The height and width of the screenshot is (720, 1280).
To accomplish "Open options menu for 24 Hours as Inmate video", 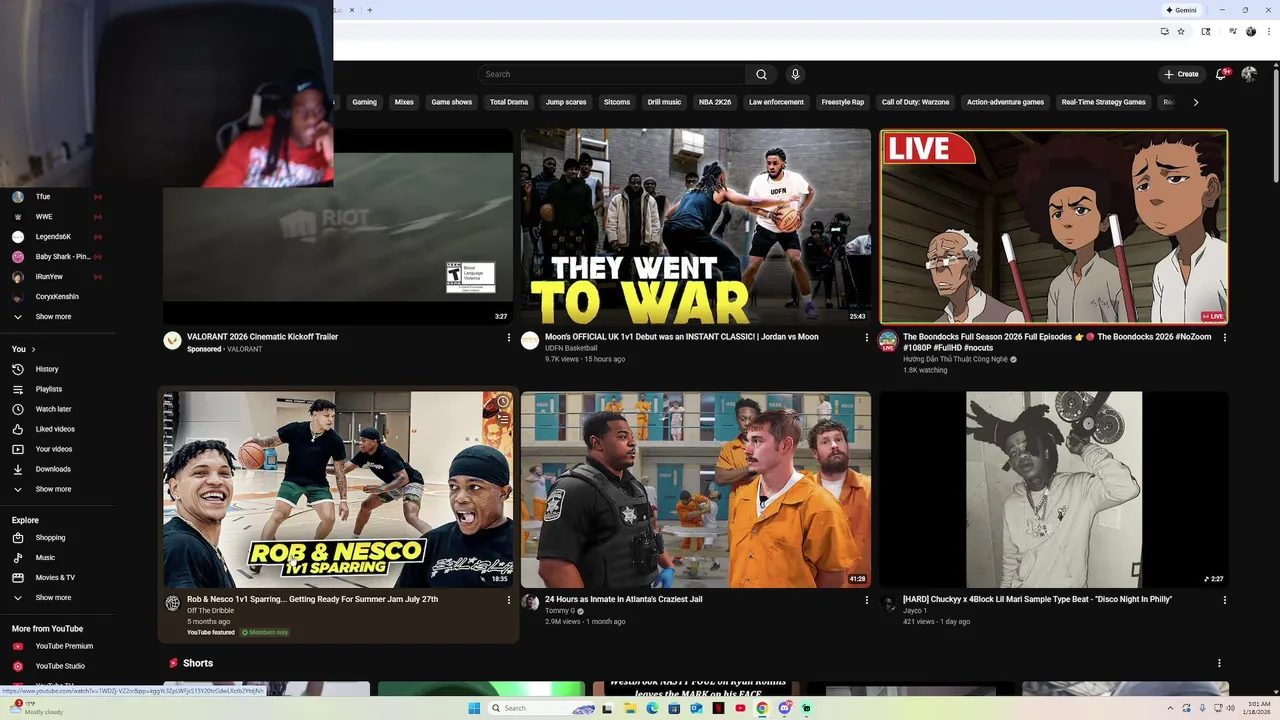I will (x=866, y=600).
